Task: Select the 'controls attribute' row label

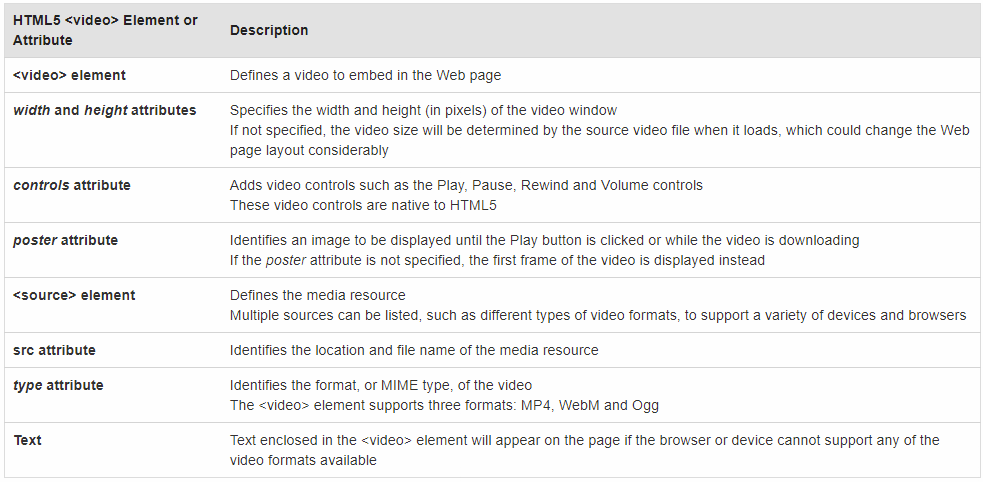Action: 71,185
